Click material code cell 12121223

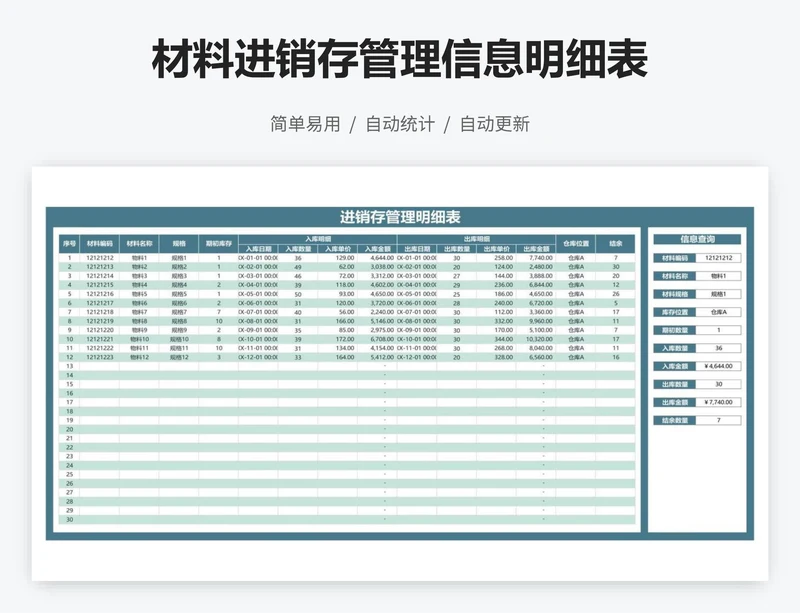pyautogui.click(x=99, y=357)
